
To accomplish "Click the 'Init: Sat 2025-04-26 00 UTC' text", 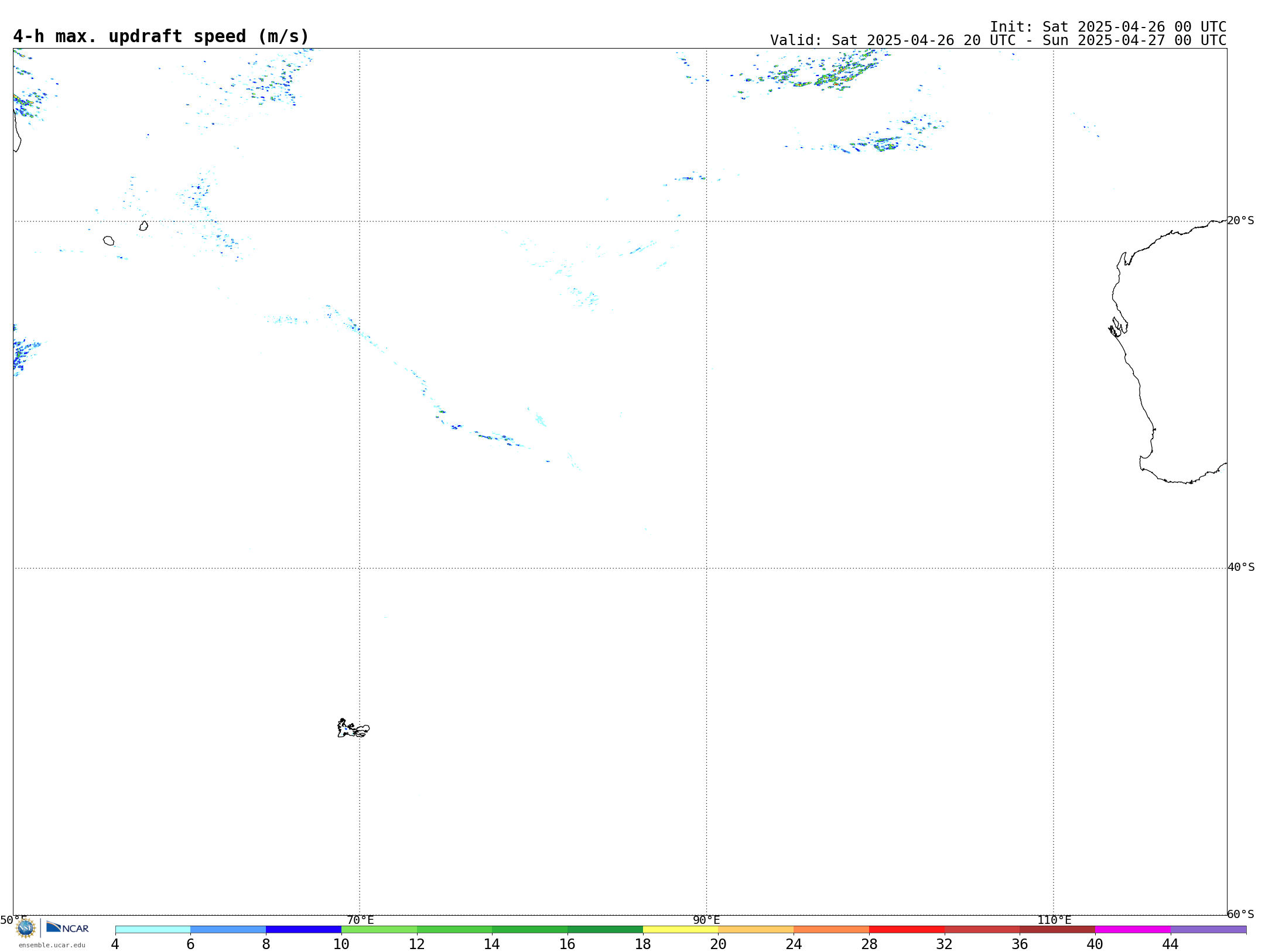I will 1108,27.
